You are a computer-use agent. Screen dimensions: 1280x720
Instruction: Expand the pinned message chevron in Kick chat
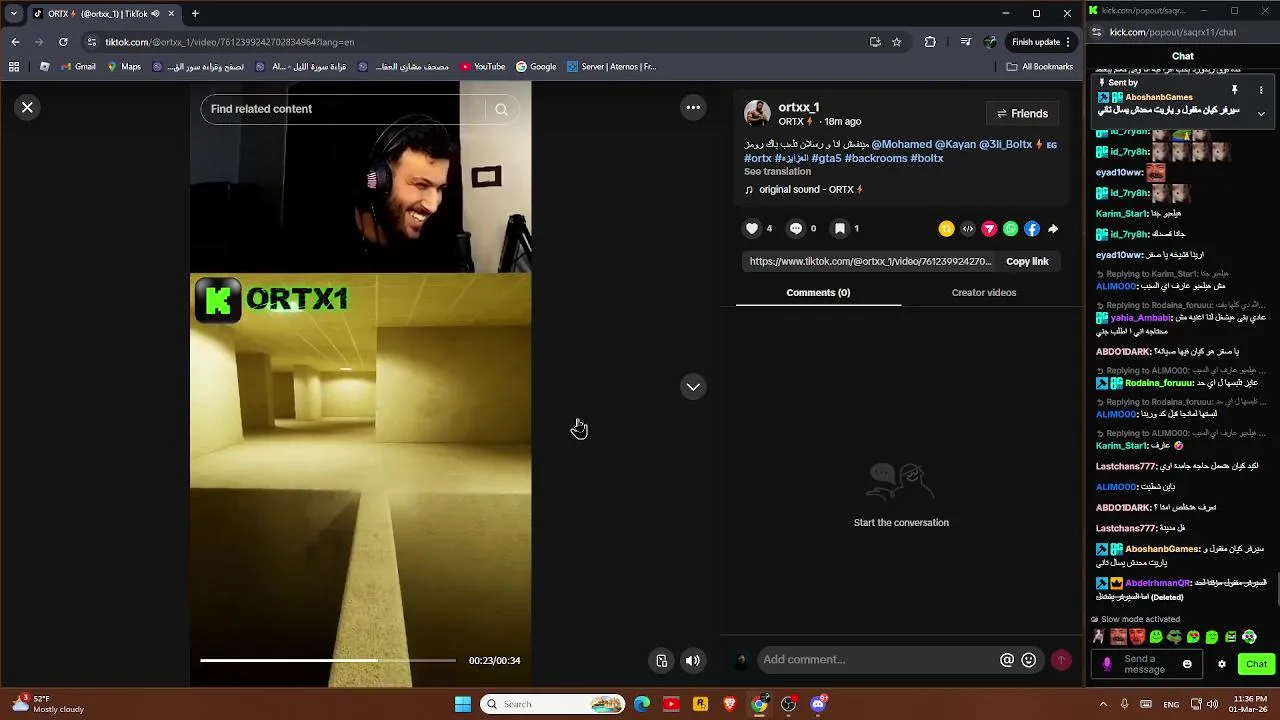[x=1261, y=113]
